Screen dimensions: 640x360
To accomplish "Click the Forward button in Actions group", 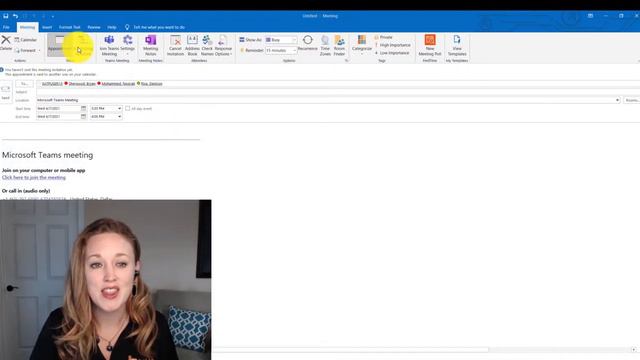I will [27, 51].
